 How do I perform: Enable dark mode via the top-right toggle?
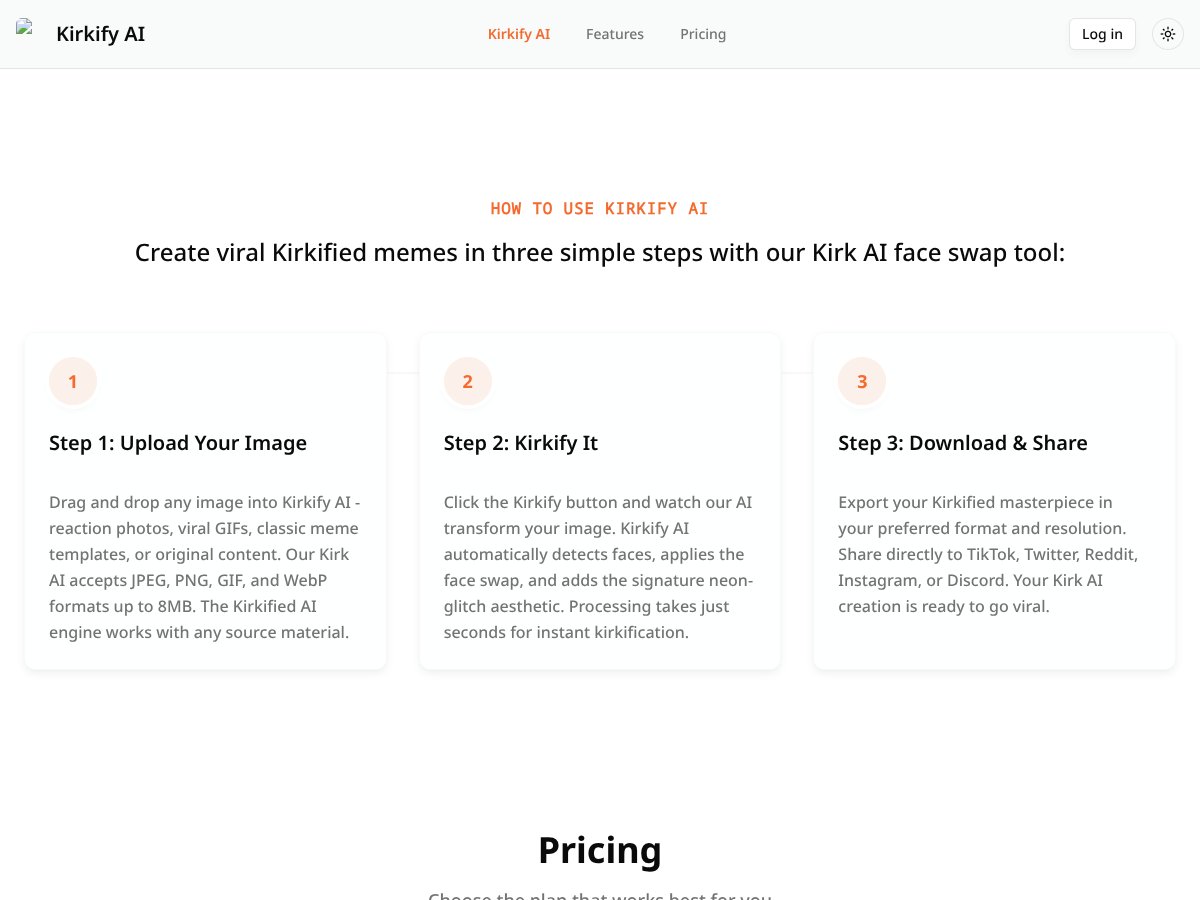1167,33
